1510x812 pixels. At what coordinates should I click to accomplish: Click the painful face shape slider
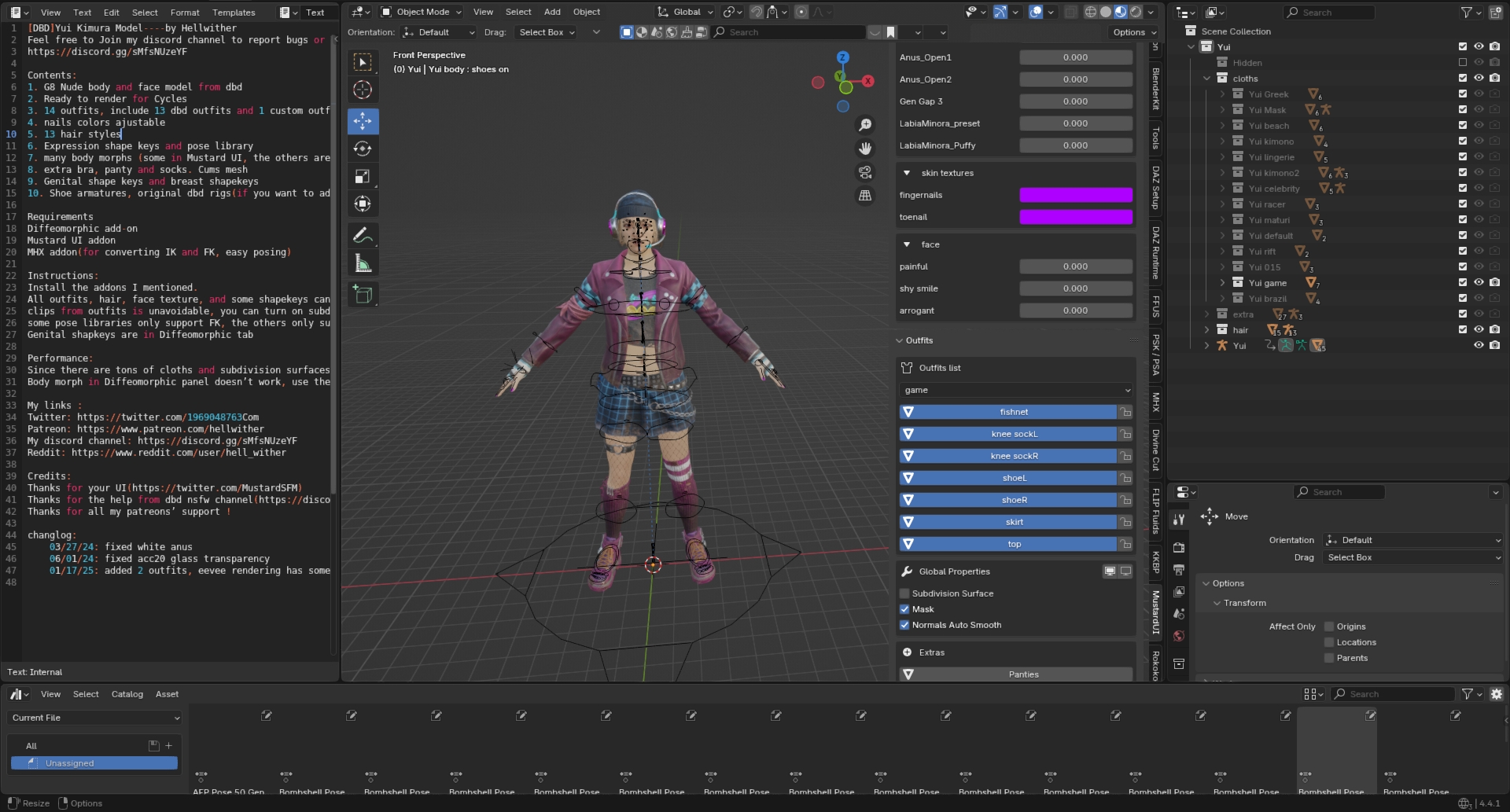[1076, 266]
